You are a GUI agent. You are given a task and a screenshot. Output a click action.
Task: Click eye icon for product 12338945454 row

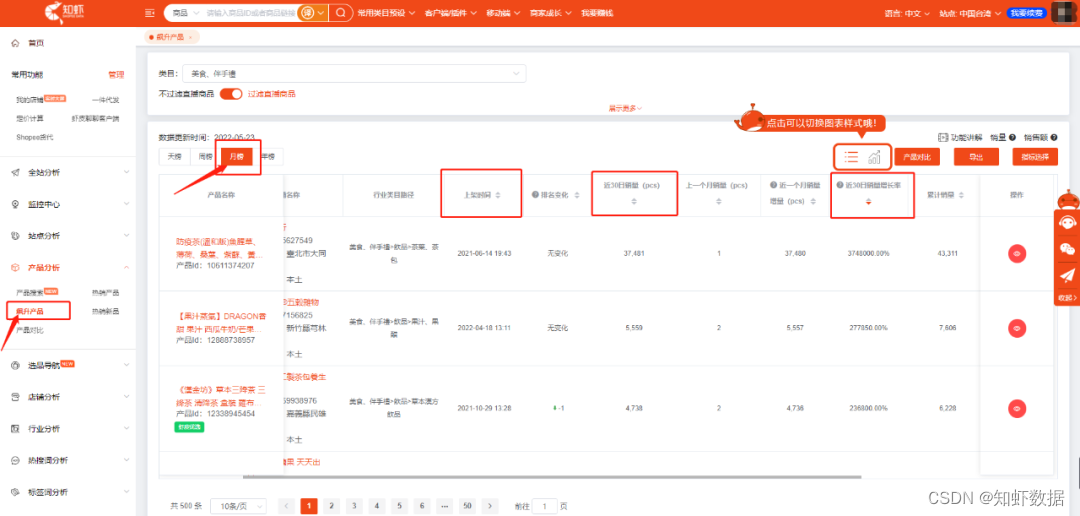point(1017,409)
